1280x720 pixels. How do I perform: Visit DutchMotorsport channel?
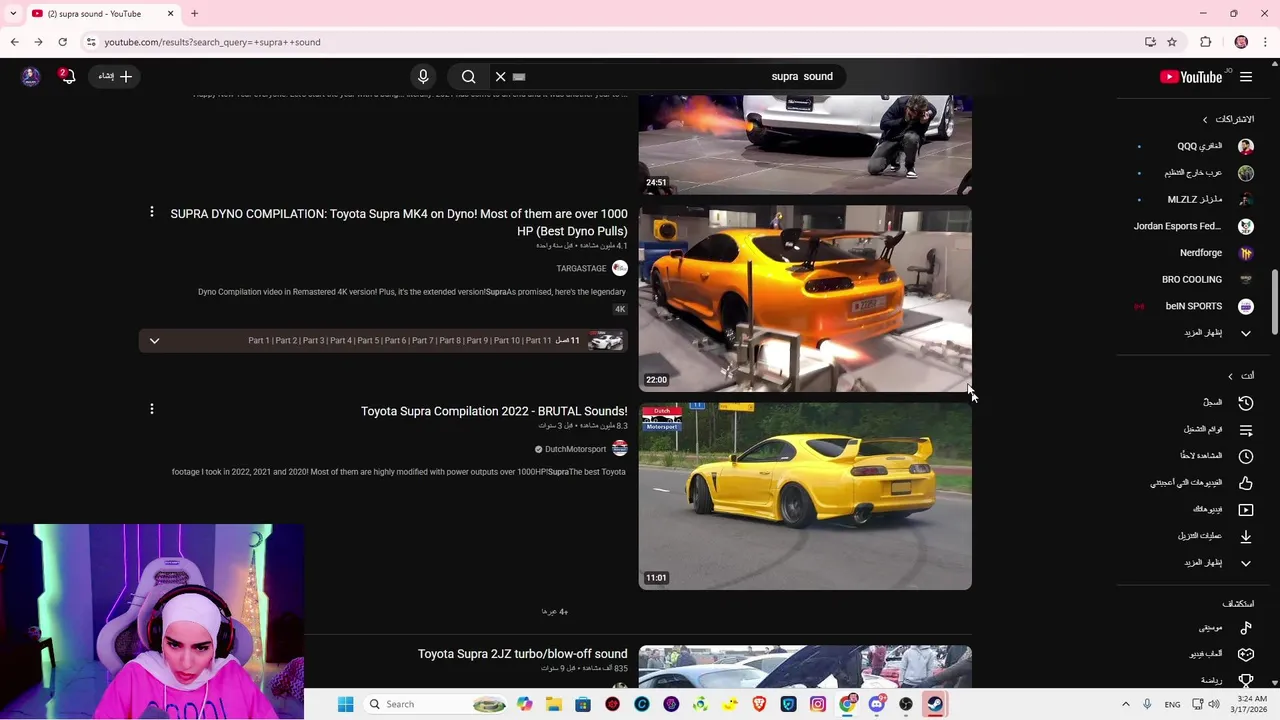pos(575,450)
